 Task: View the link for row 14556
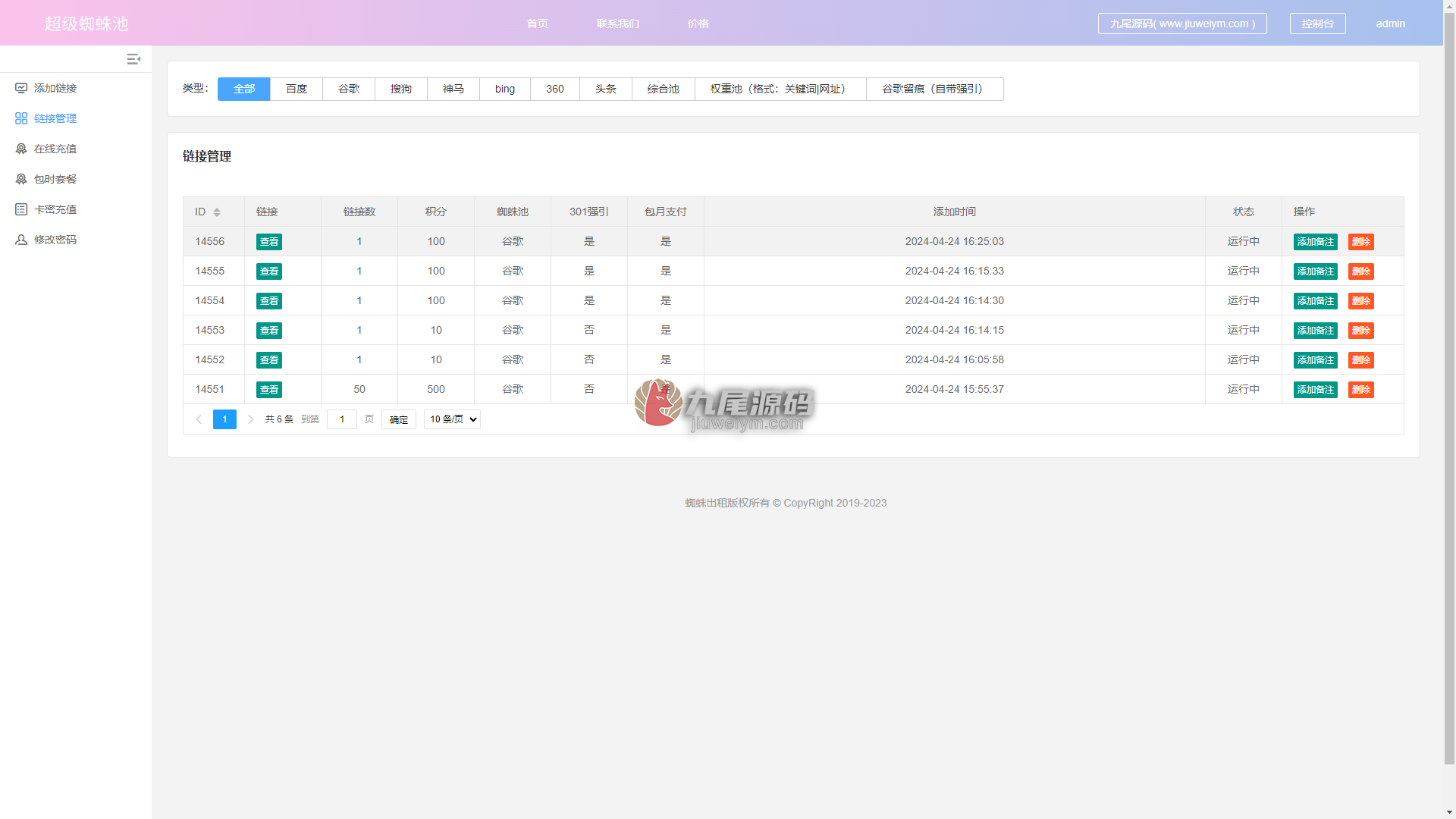pyautogui.click(x=269, y=242)
